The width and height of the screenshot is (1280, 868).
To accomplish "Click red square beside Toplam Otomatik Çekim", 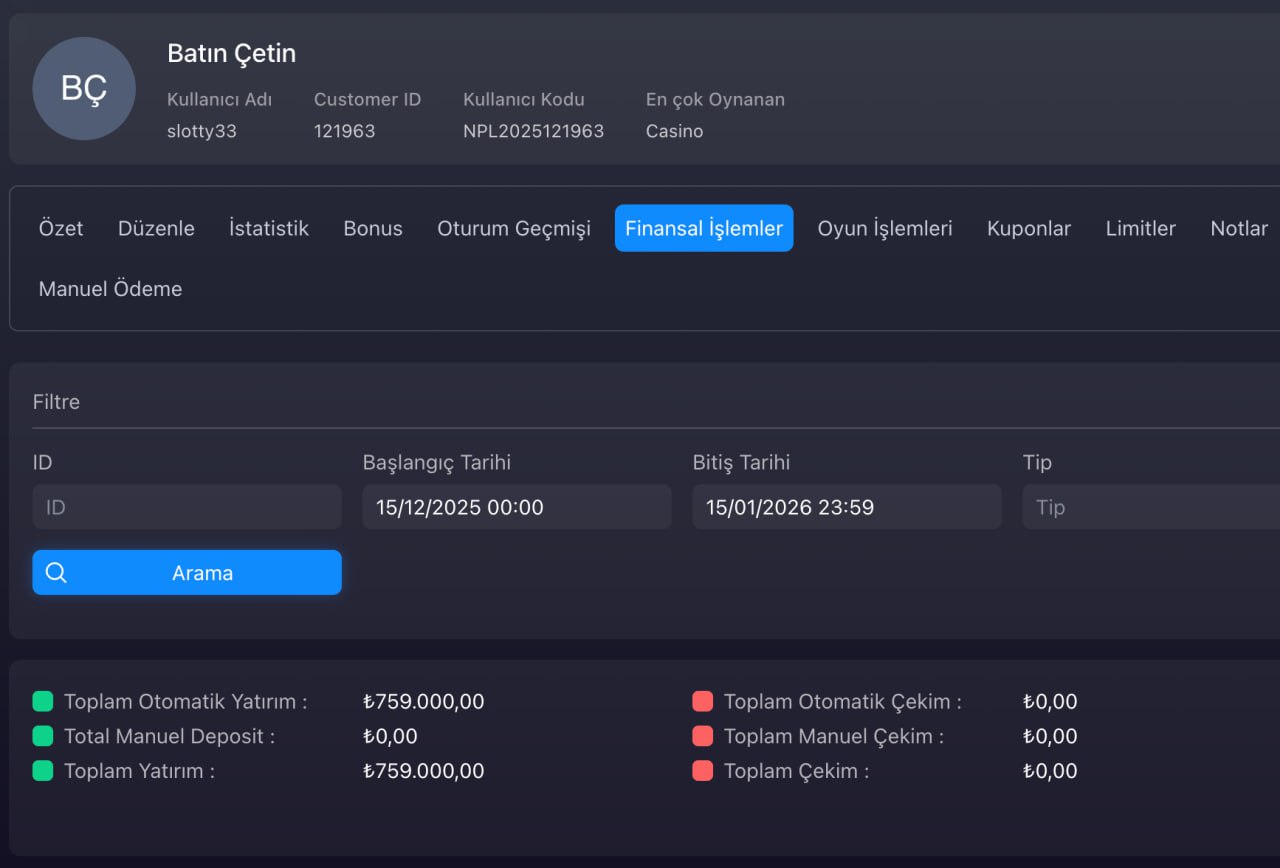I will 702,701.
